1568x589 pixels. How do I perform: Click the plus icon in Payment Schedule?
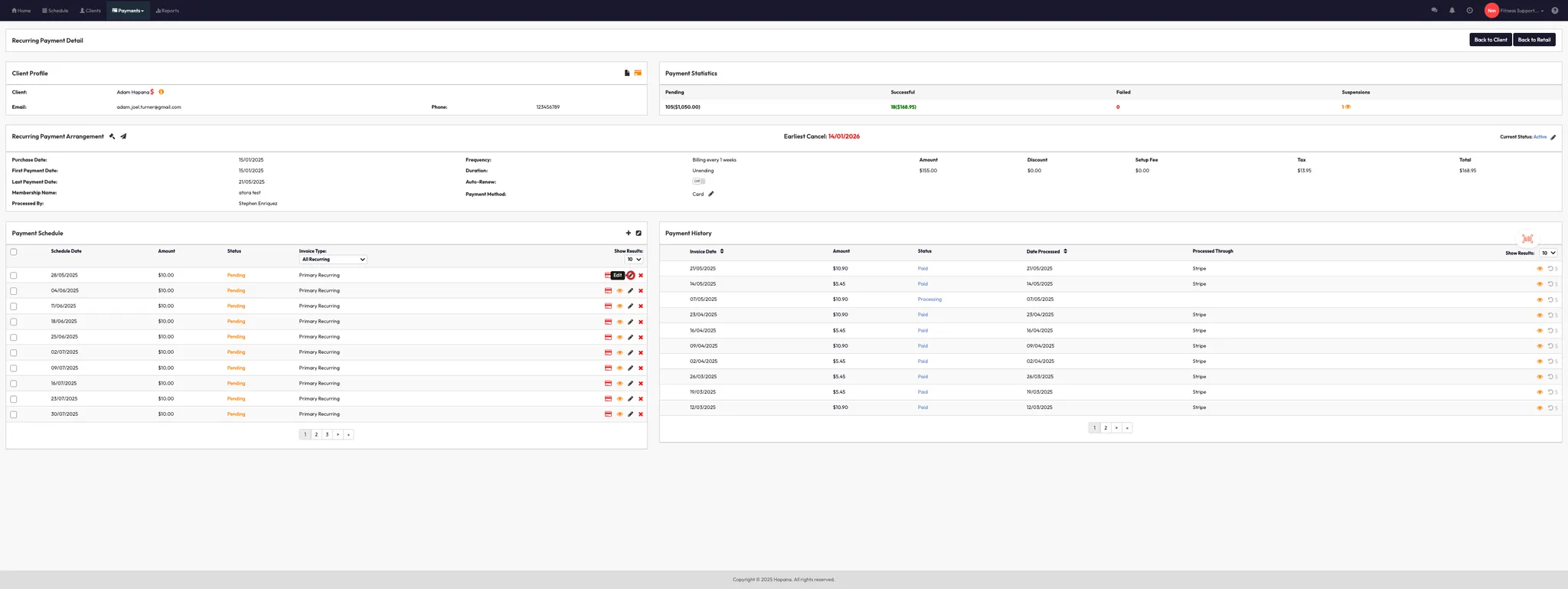click(x=629, y=234)
